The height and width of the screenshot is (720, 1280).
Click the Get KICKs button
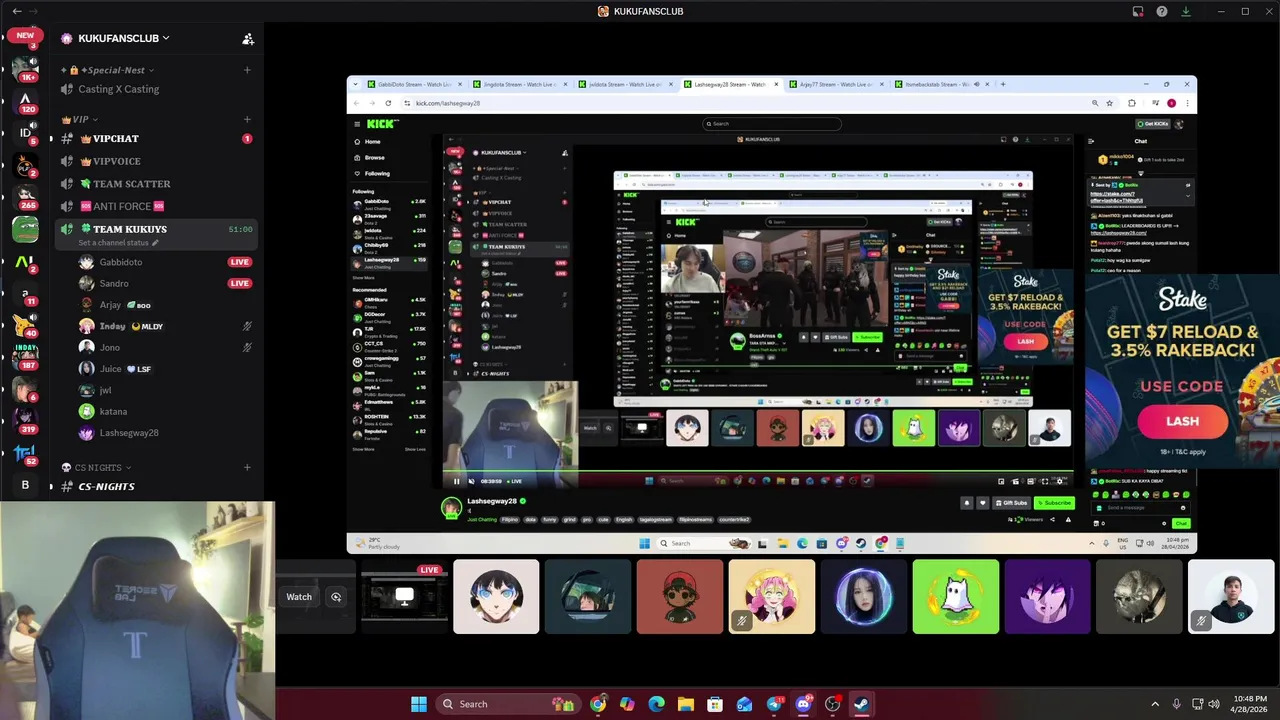click(x=1155, y=124)
